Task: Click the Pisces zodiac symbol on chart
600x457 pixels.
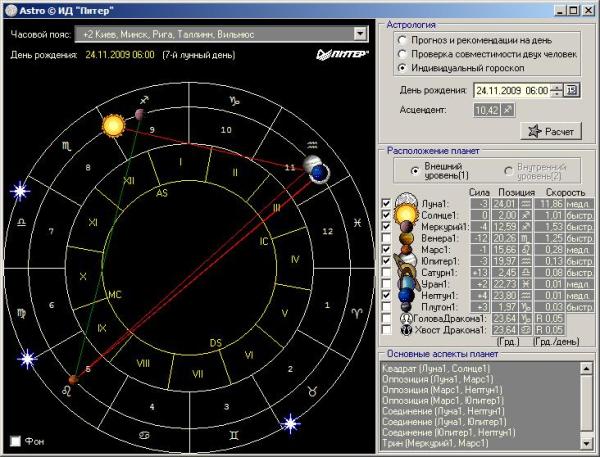Action: pyautogui.click(x=357, y=222)
